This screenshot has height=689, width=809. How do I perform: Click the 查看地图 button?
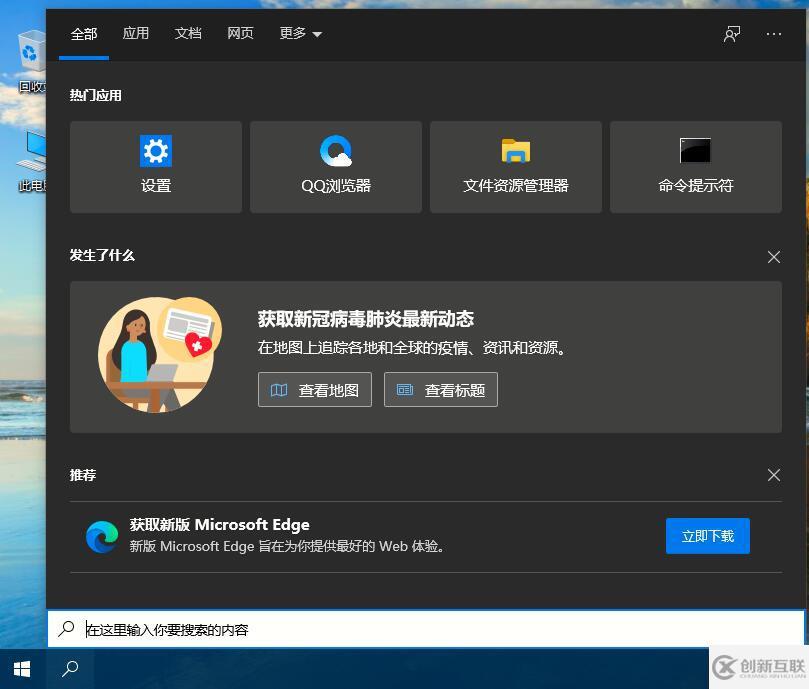tap(315, 390)
